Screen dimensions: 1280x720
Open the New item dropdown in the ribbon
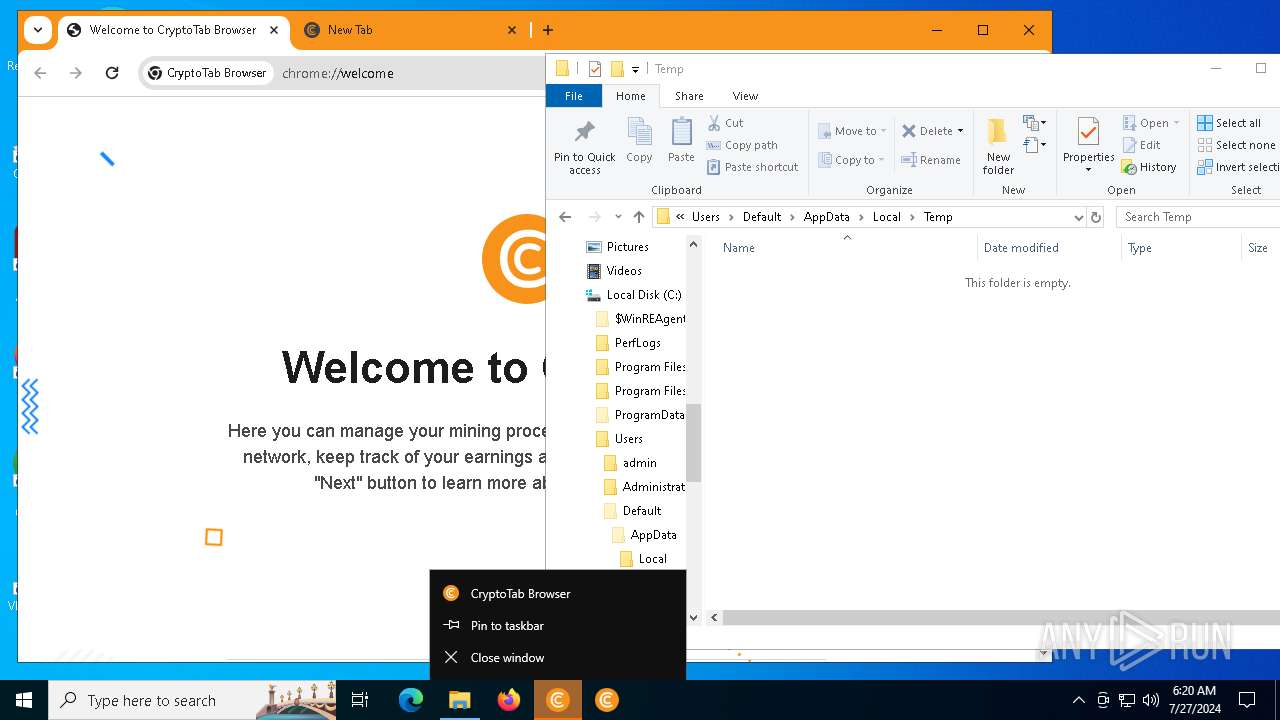1034,123
